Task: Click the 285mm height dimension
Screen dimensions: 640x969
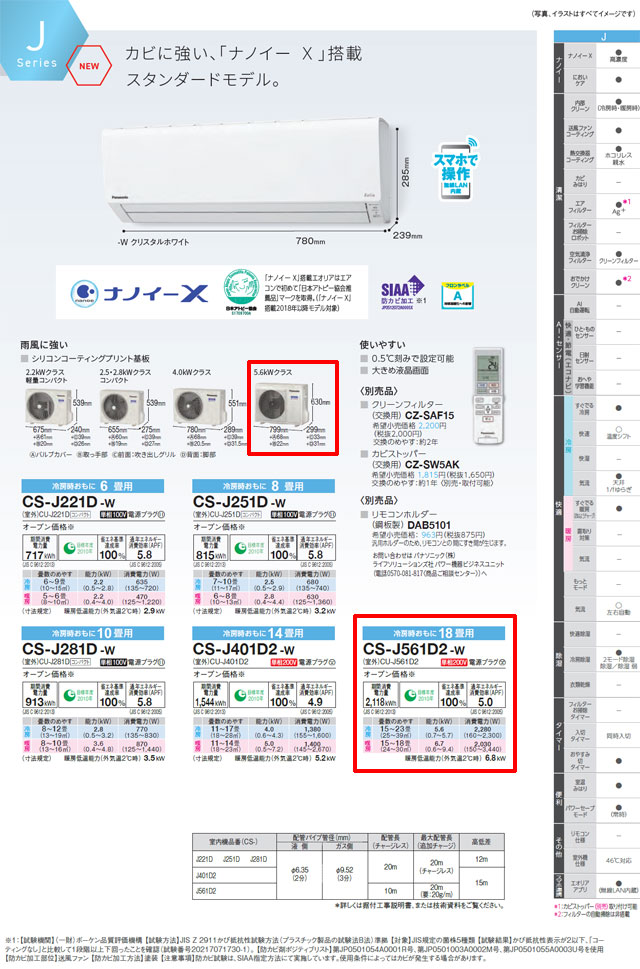Action: tap(406, 172)
